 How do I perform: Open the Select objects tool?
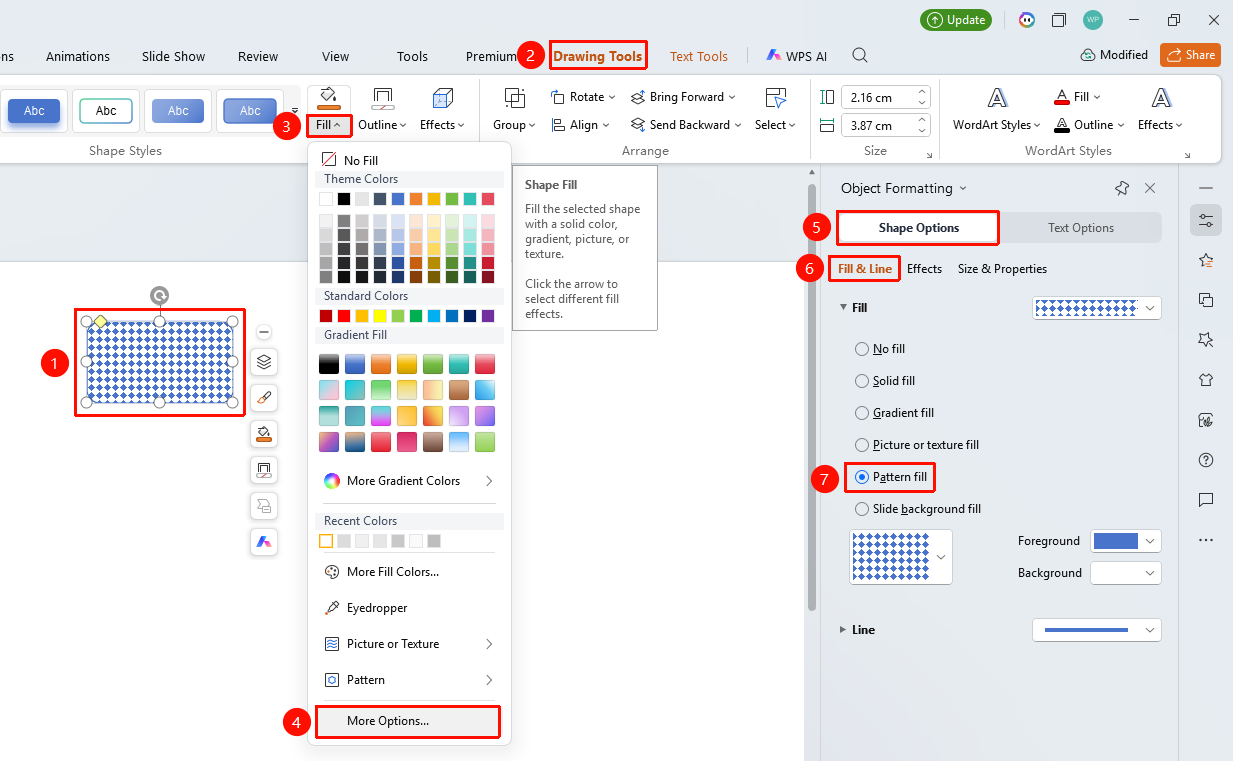coord(775,110)
